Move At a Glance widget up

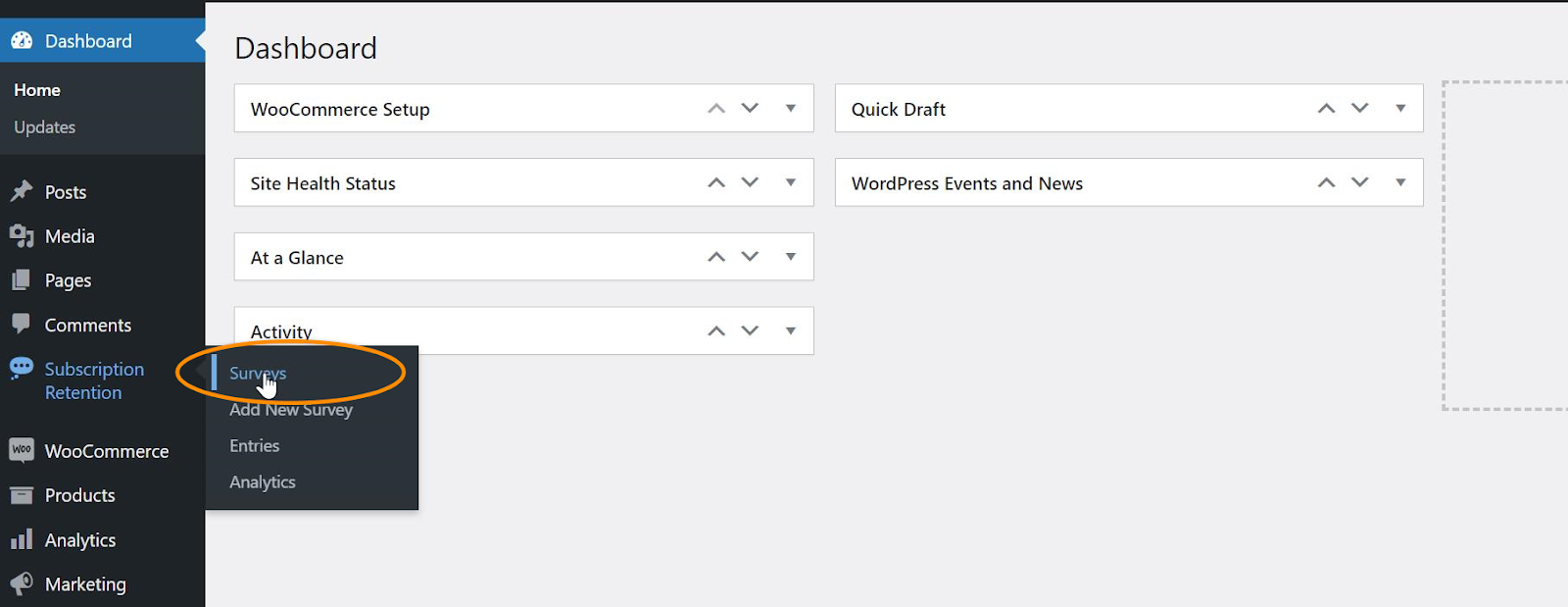pyautogui.click(x=716, y=257)
